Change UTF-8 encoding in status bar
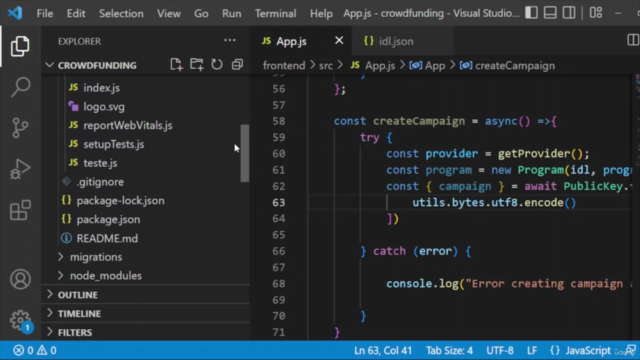This screenshot has height=360, width=640. [x=500, y=350]
